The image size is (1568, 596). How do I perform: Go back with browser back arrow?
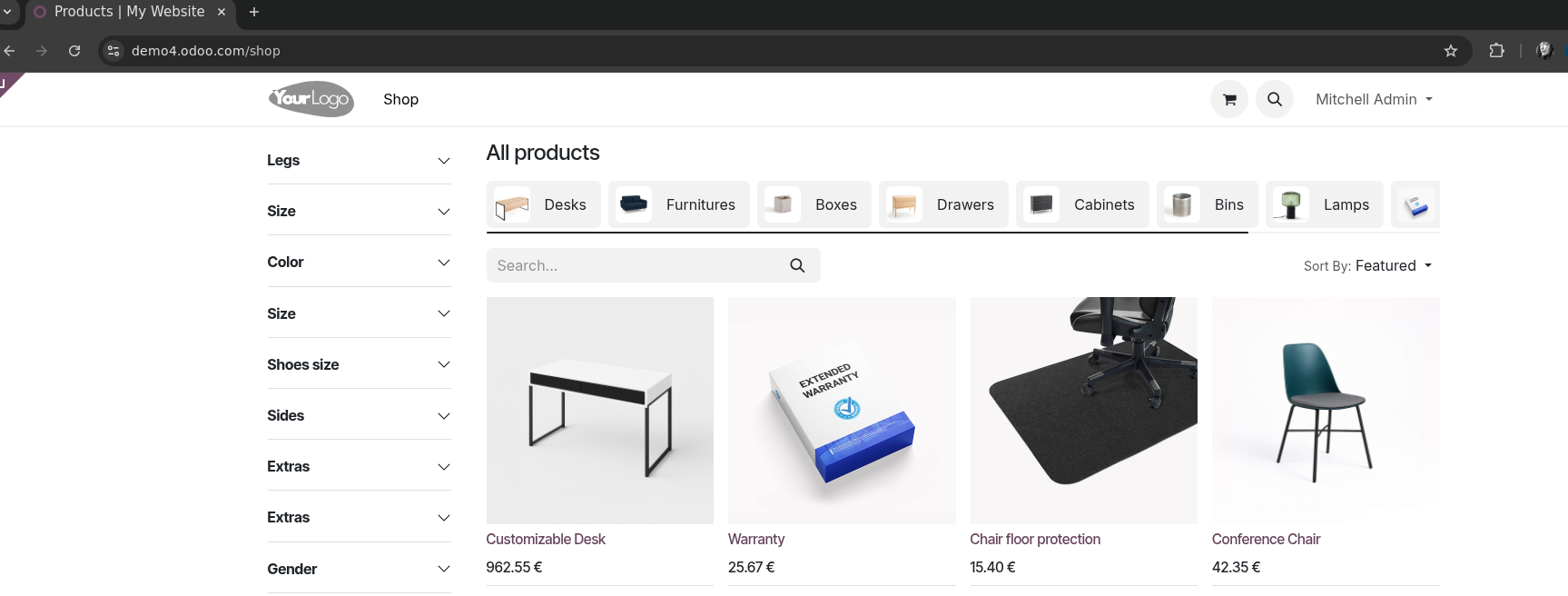(x=10, y=51)
